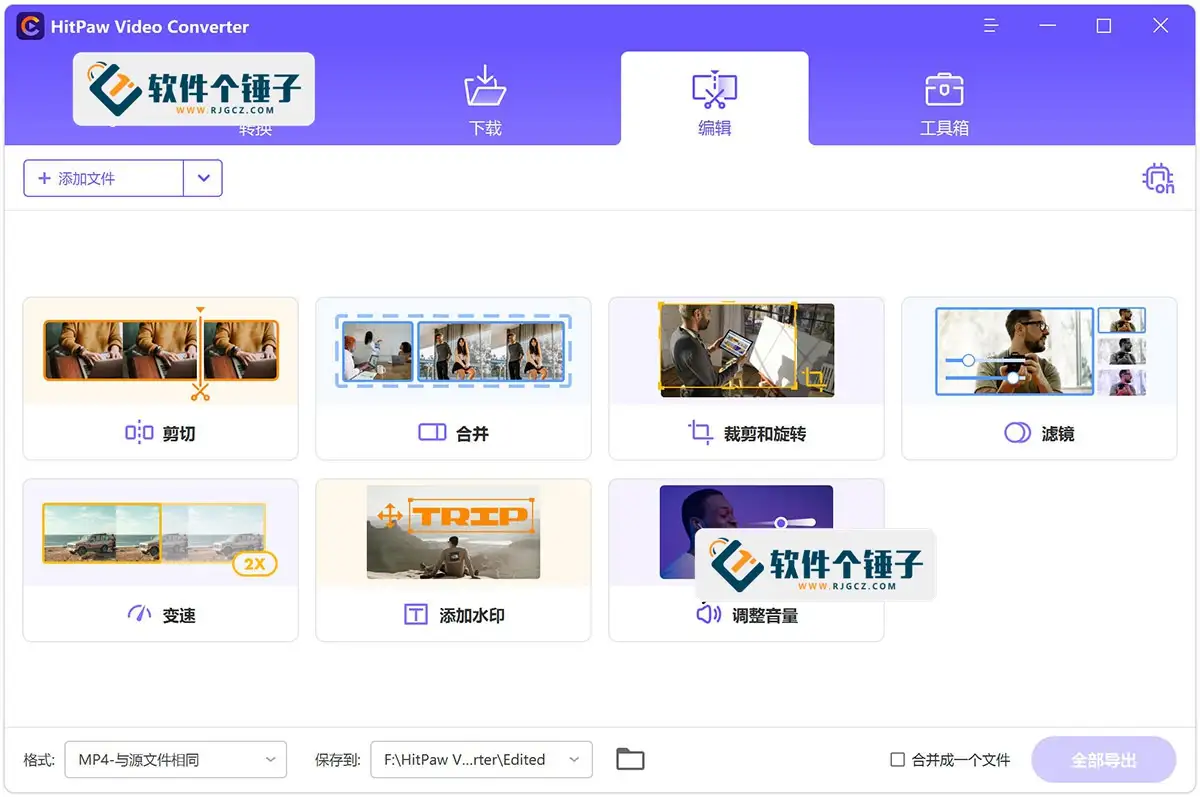1200x797 pixels.
Task: Switch to the 工具箱 toolbox tab
Action: [943, 98]
